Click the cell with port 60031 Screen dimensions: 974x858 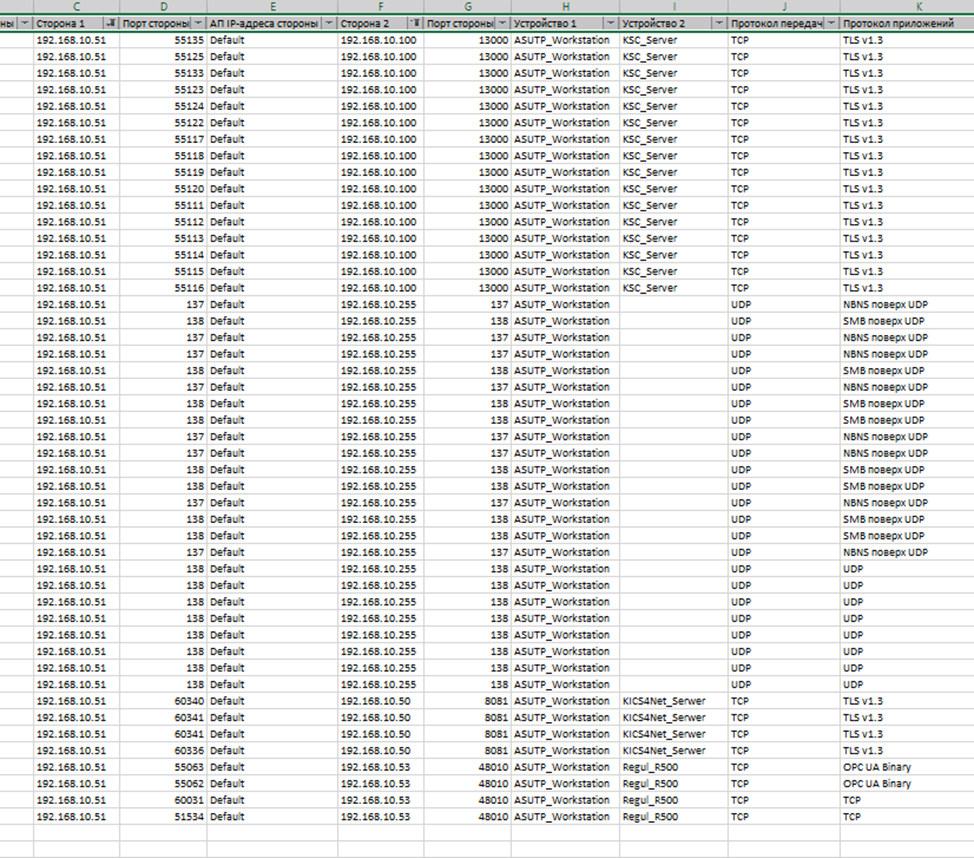click(163, 800)
